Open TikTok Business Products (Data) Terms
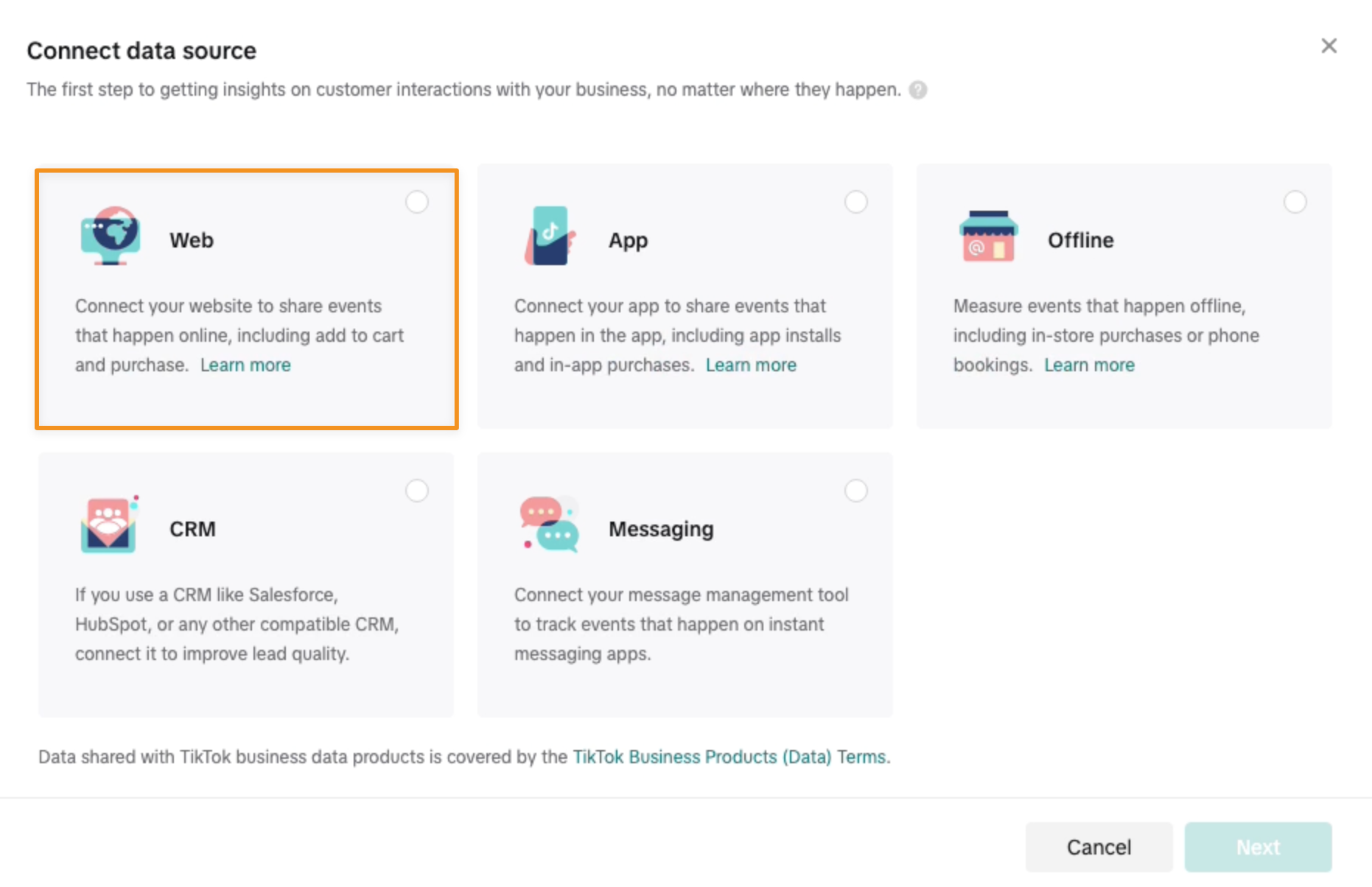Screen dimensions: 1372x887 coord(729,757)
